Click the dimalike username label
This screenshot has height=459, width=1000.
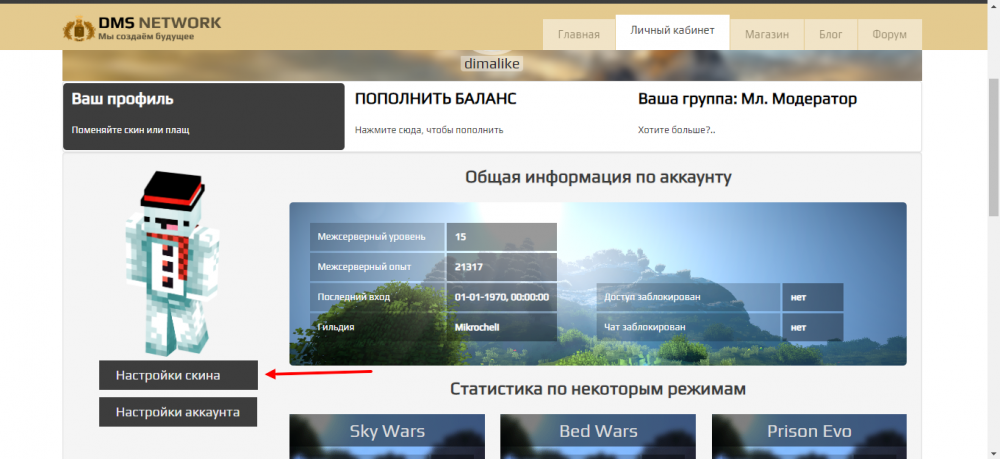(x=492, y=64)
